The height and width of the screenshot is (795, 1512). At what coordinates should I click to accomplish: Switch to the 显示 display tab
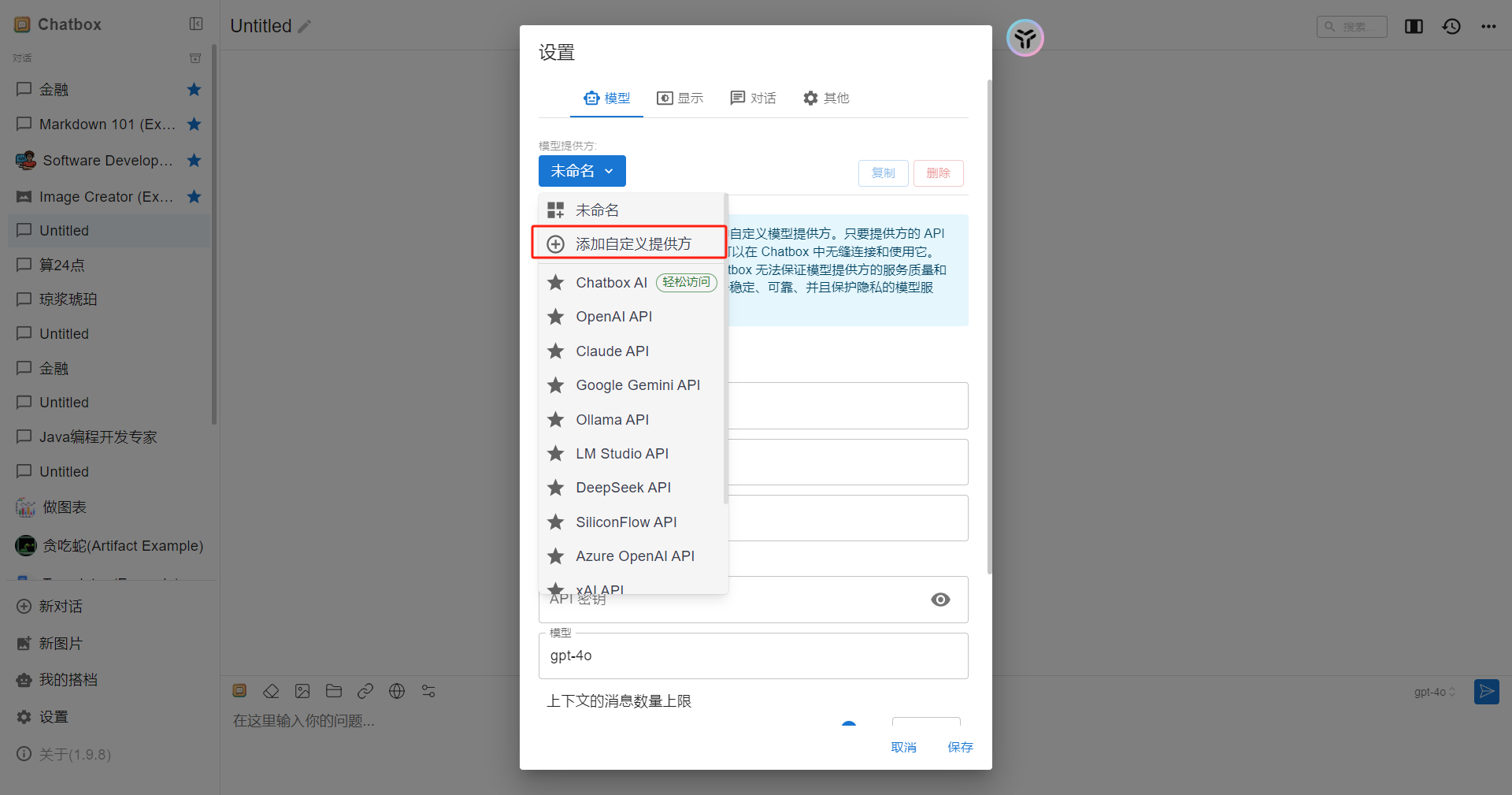(x=680, y=98)
